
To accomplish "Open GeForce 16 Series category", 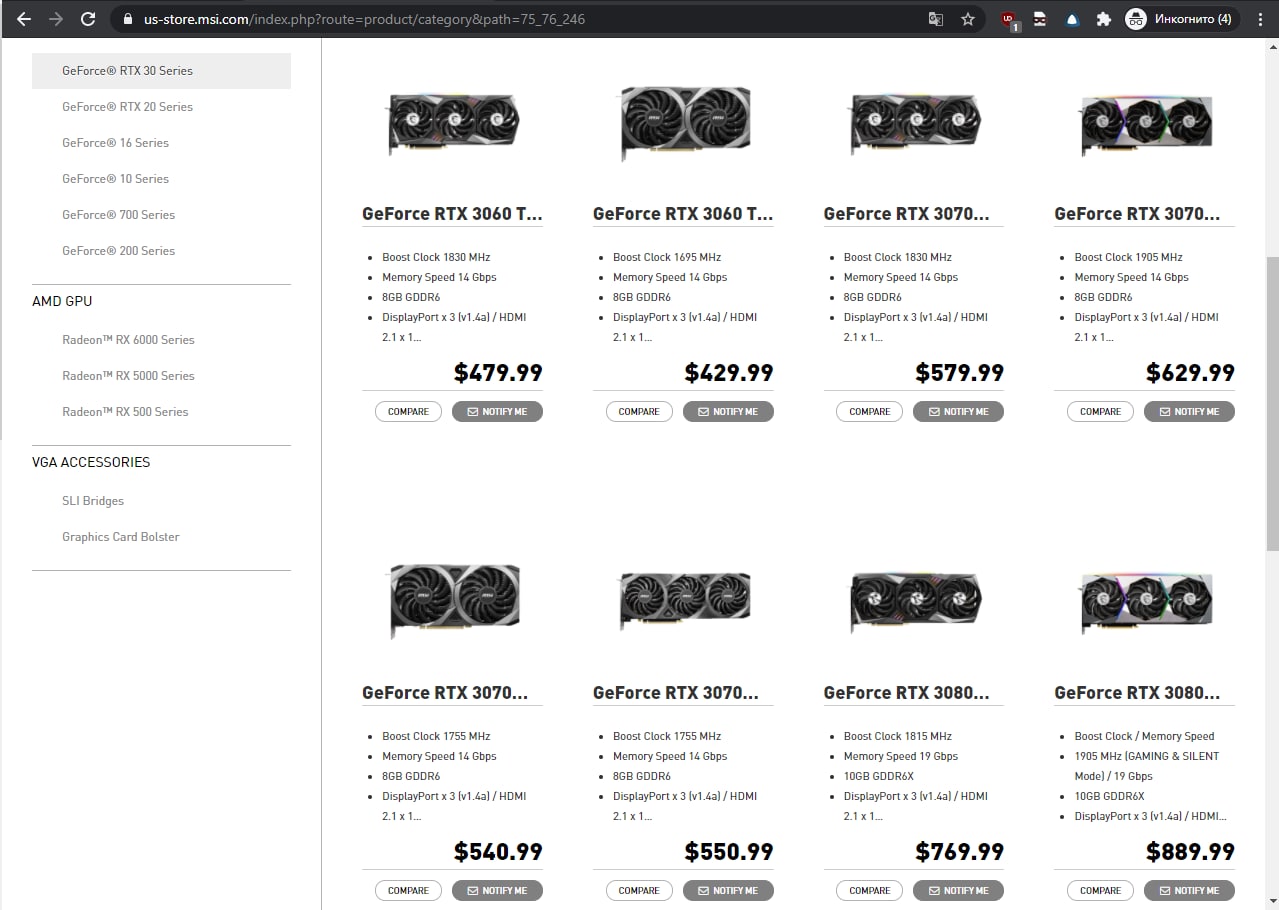I will coord(115,143).
